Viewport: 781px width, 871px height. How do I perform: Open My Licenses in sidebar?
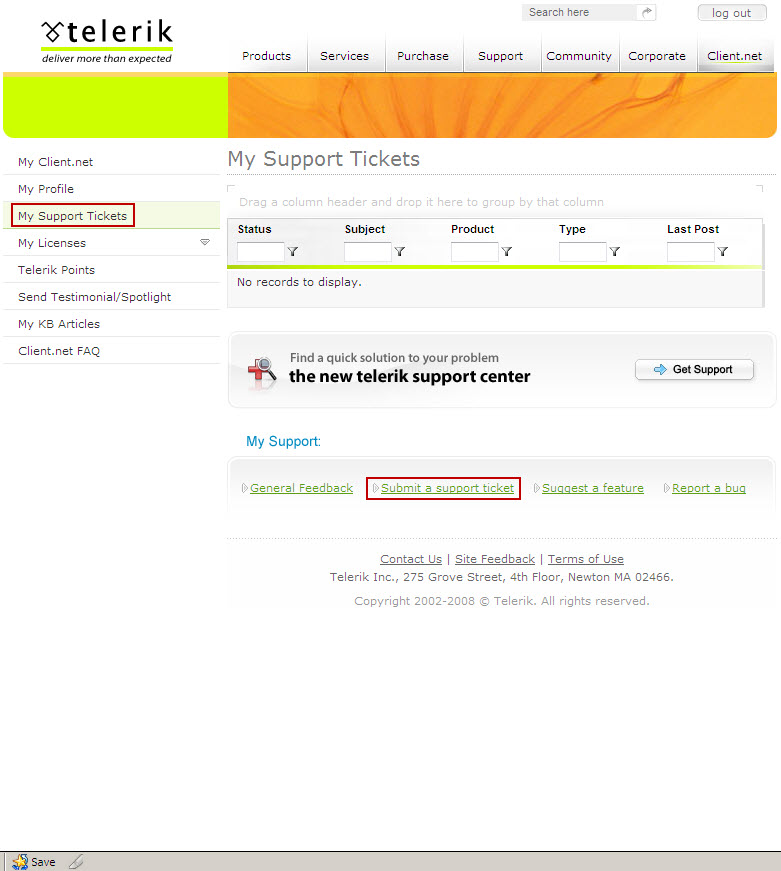pos(111,243)
